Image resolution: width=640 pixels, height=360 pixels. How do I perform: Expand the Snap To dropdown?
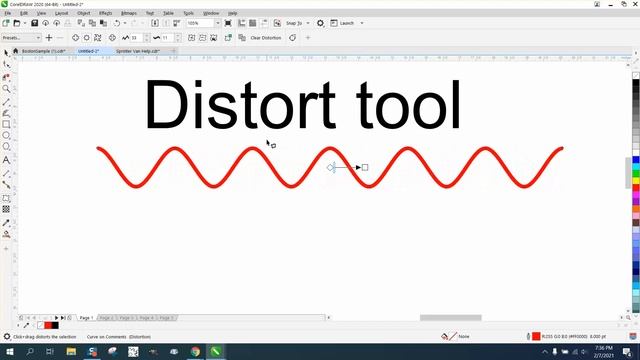point(308,23)
